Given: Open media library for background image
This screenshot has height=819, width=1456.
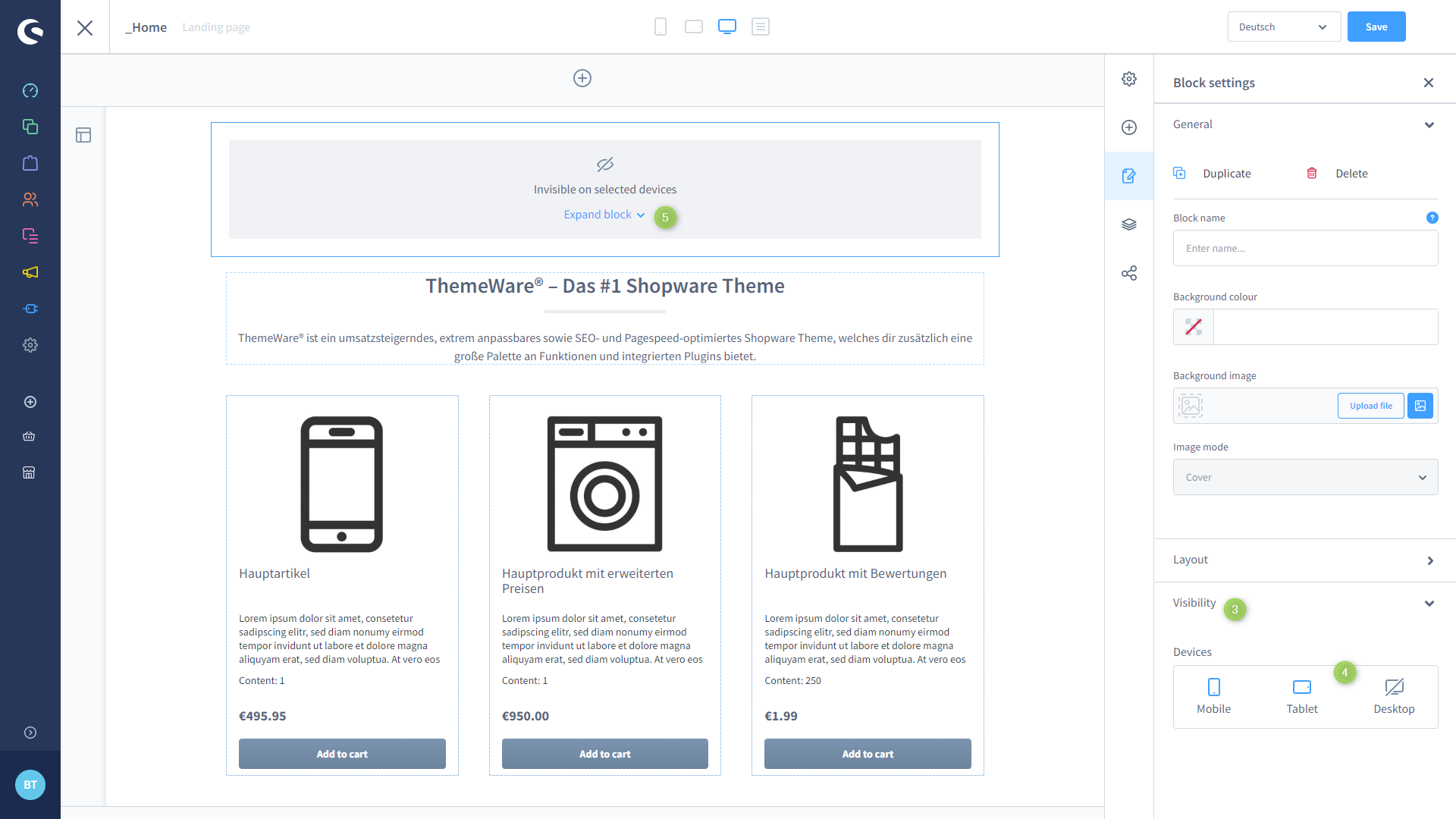Looking at the screenshot, I should pos(1420,406).
